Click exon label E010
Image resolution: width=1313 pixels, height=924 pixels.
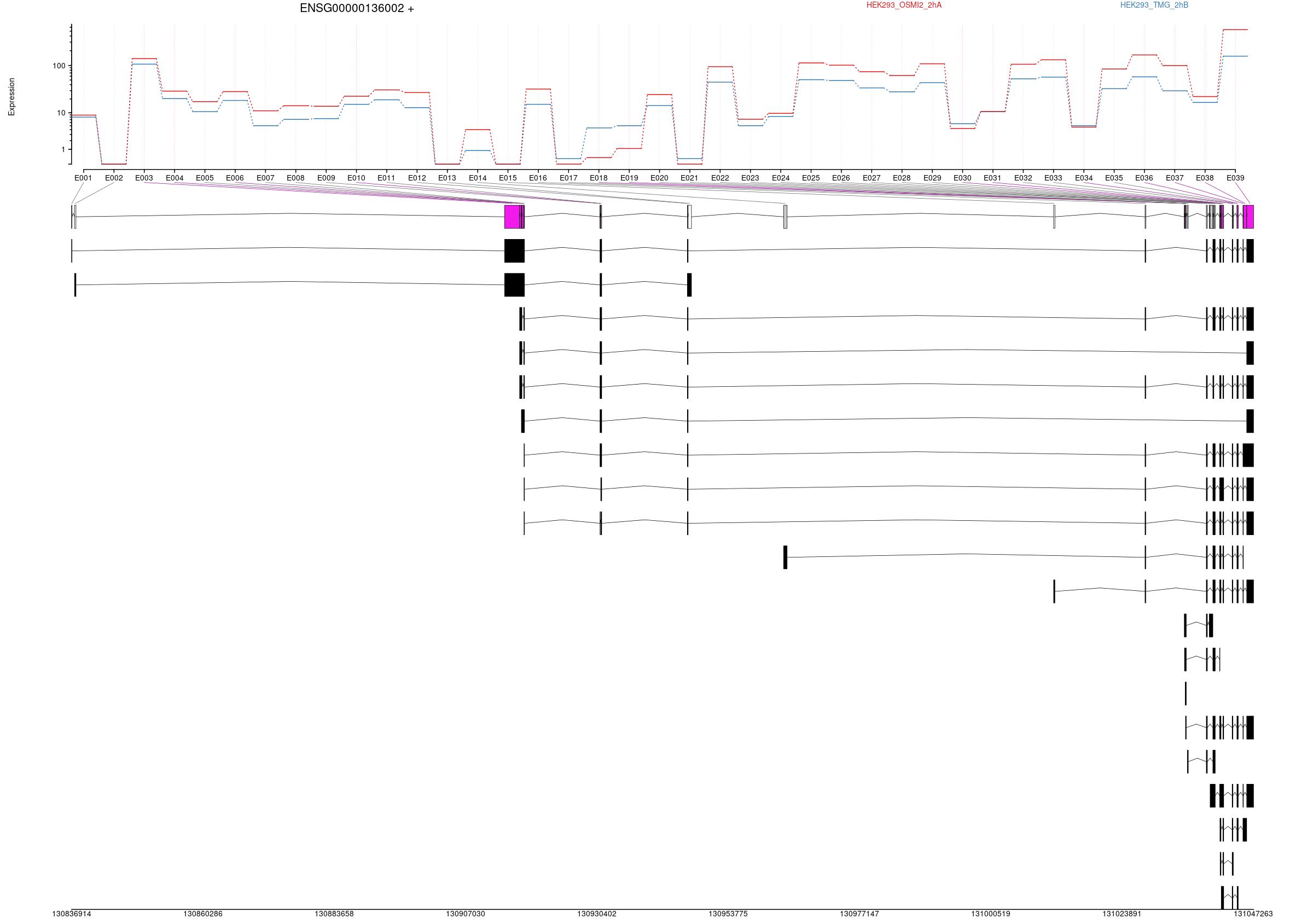click(x=356, y=178)
